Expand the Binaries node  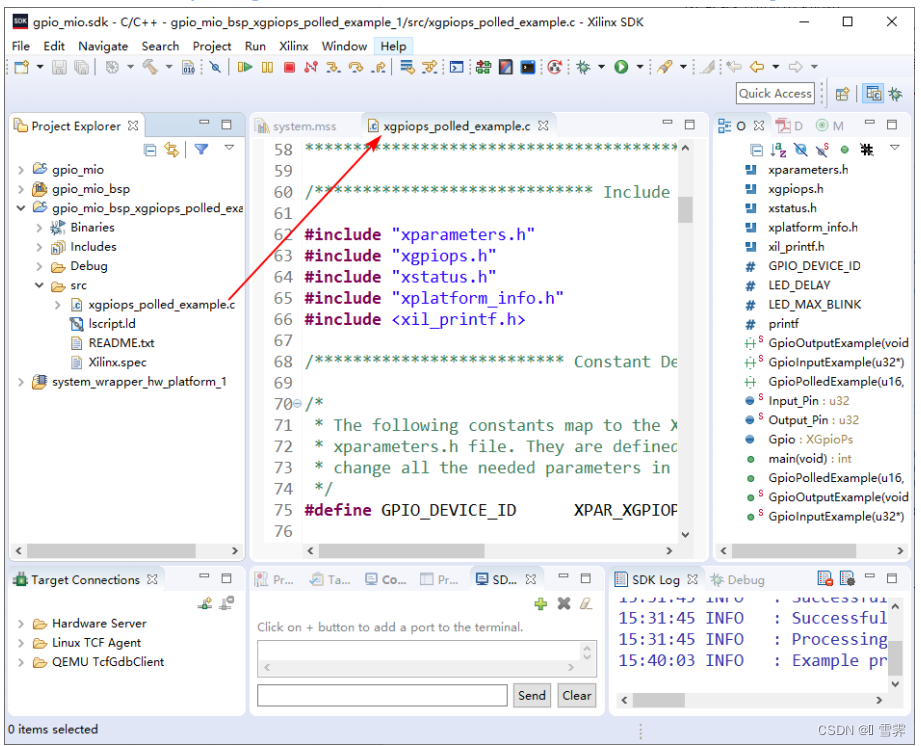click(39, 227)
